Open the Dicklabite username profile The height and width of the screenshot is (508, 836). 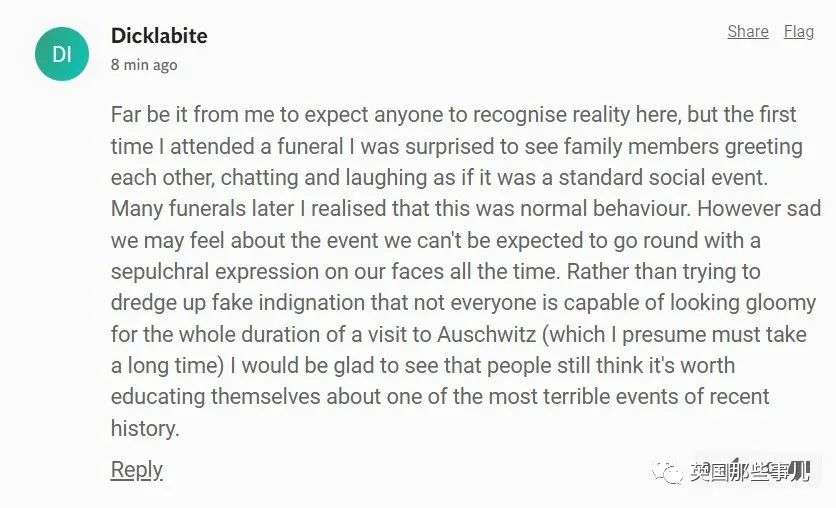(159, 36)
